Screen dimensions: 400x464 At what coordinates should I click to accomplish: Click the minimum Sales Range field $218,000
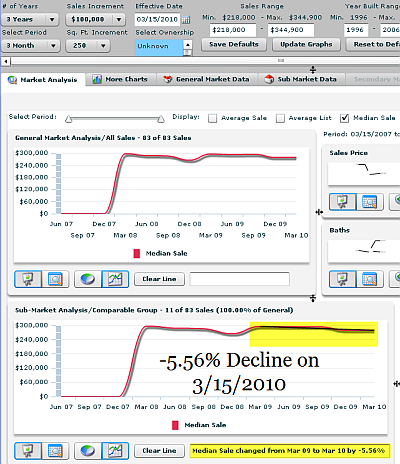point(233,30)
